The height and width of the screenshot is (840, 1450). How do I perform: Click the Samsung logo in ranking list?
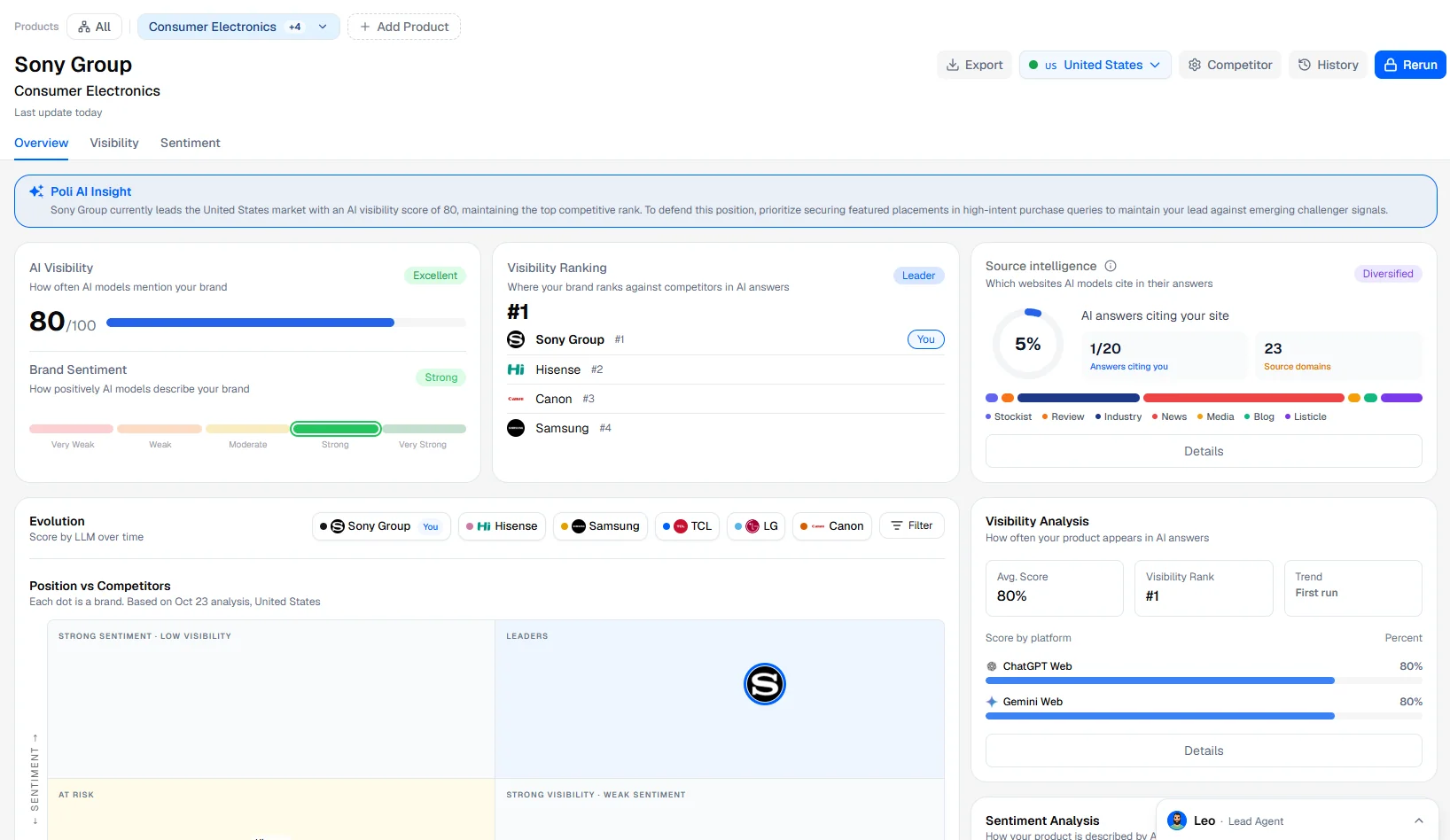click(516, 428)
